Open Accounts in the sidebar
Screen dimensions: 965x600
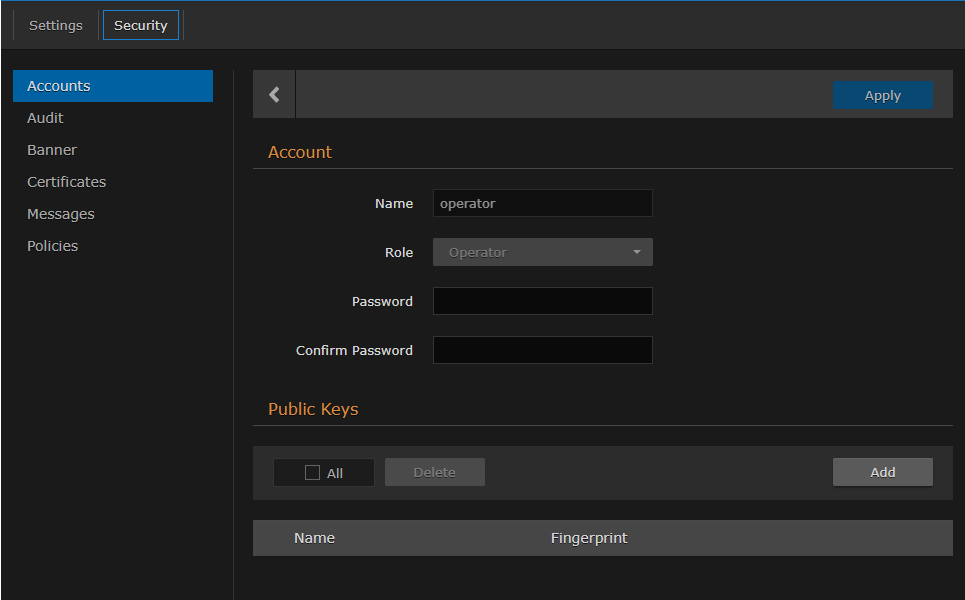click(x=113, y=86)
